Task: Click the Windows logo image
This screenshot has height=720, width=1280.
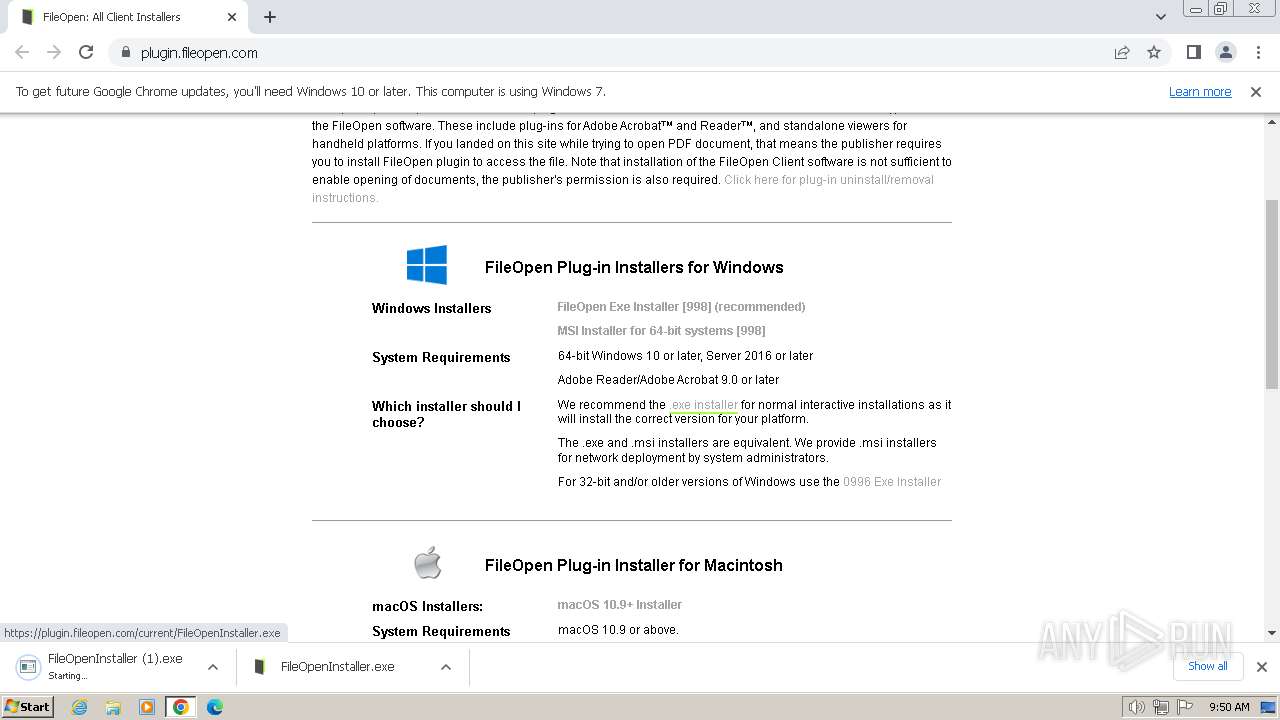Action: pos(427,265)
